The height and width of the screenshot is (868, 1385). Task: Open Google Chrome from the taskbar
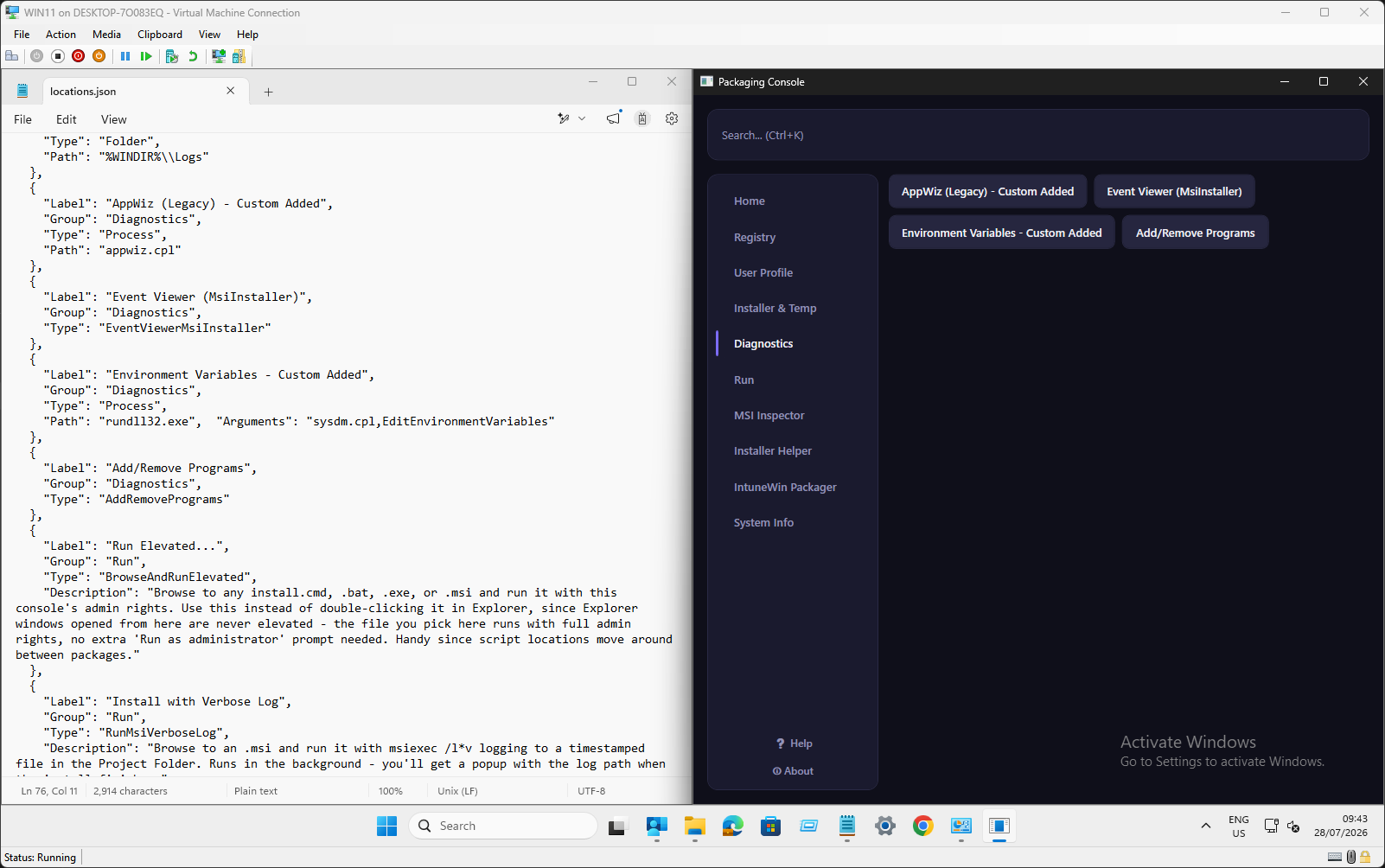[x=922, y=827]
